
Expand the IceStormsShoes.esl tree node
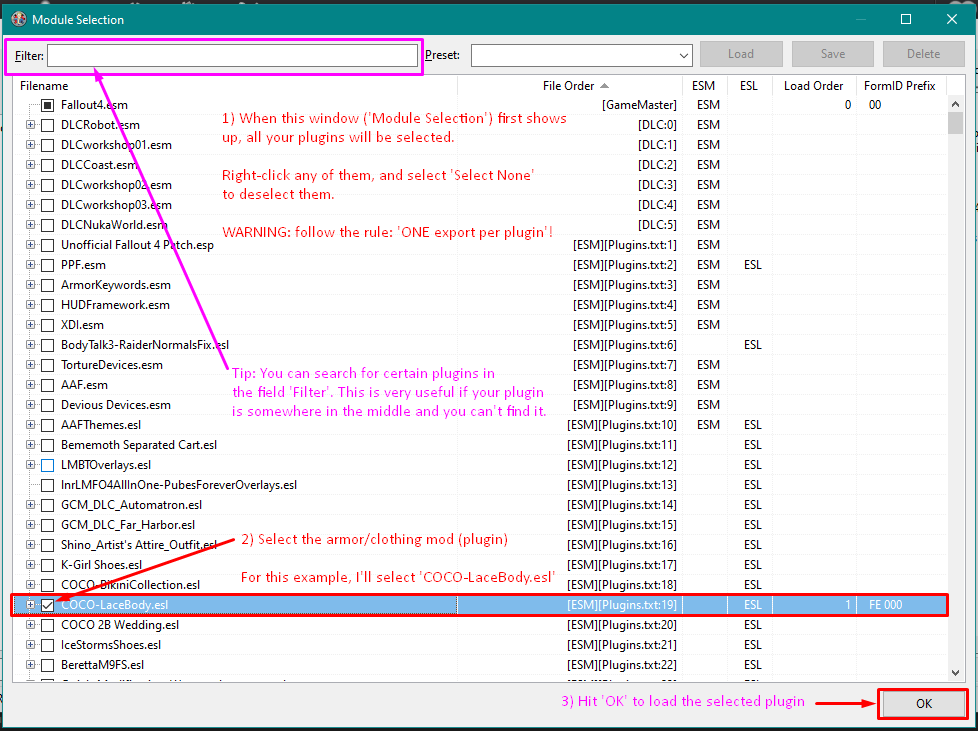coord(30,644)
